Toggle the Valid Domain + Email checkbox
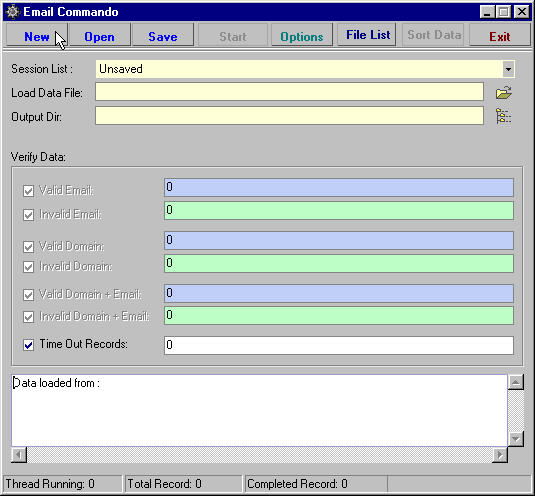The image size is (535, 496). [28, 295]
